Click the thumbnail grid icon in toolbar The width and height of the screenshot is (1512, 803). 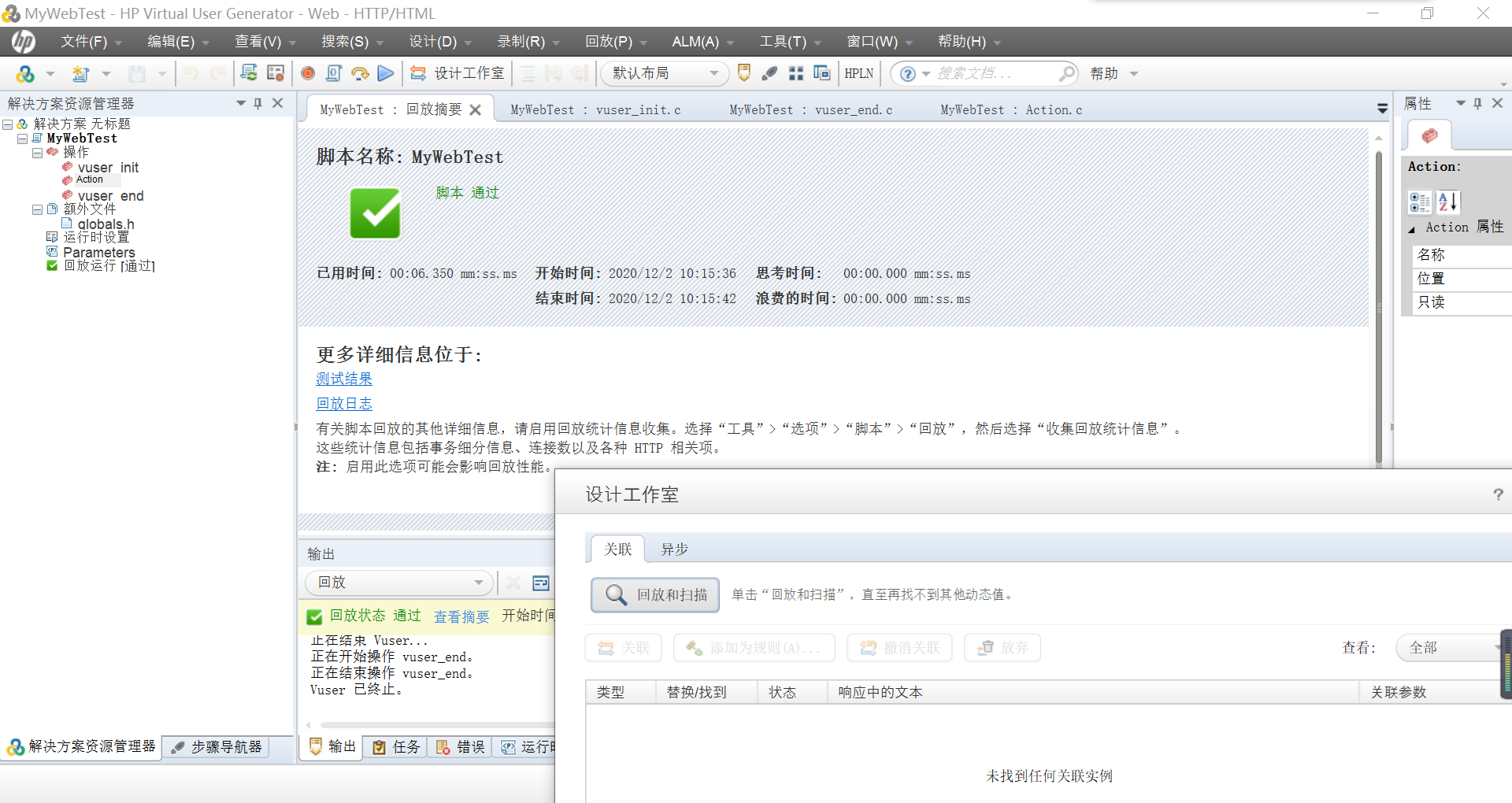click(x=796, y=73)
